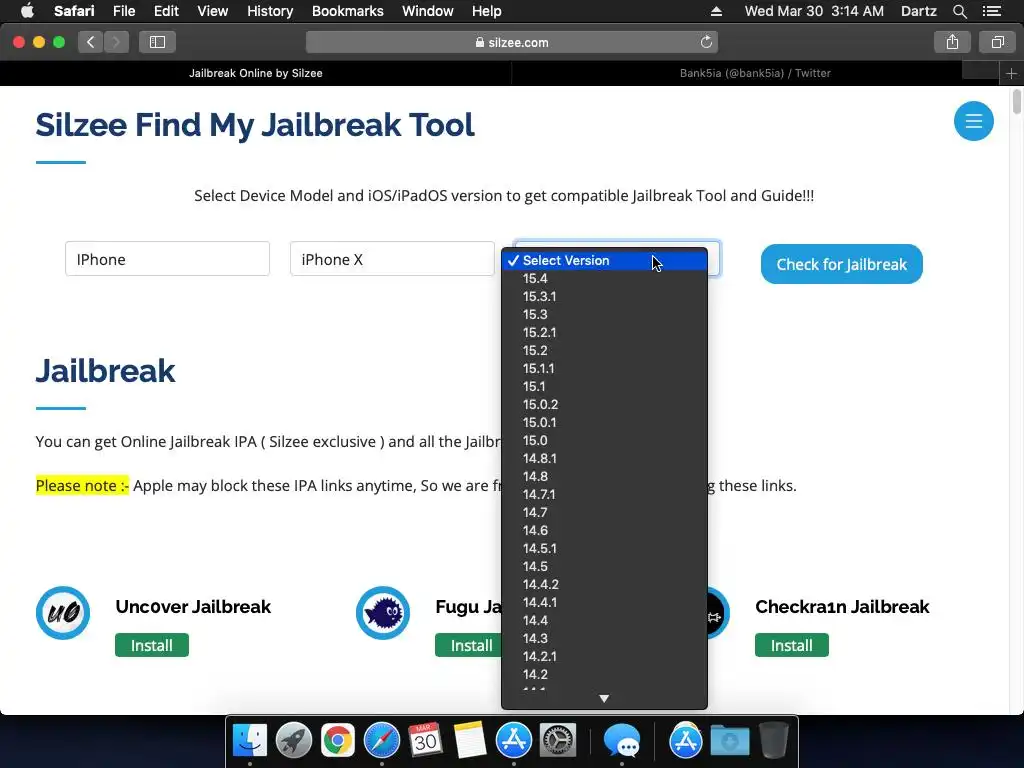The width and height of the screenshot is (1024, 768).
Task: Select version 14.6 from the list
Action: pyautogui.click(x=604, y=530)
